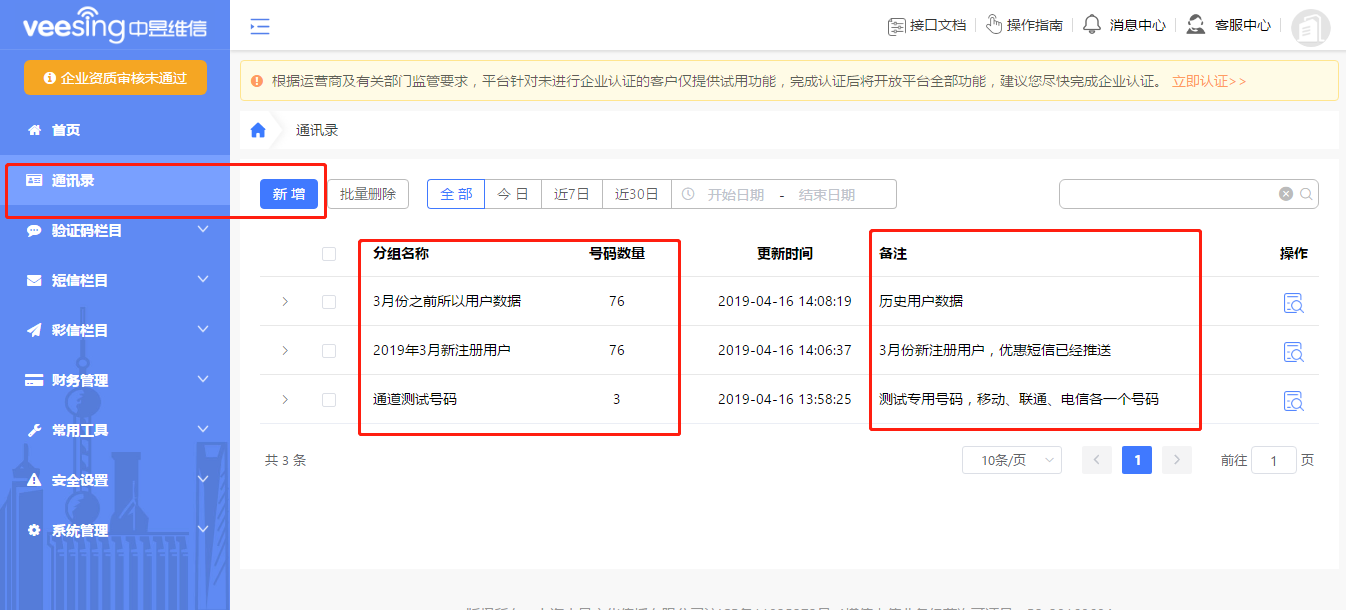1346x610 pixels.
Task: Expand the 系统管理 menu chevron
Action: coord(203,530)
